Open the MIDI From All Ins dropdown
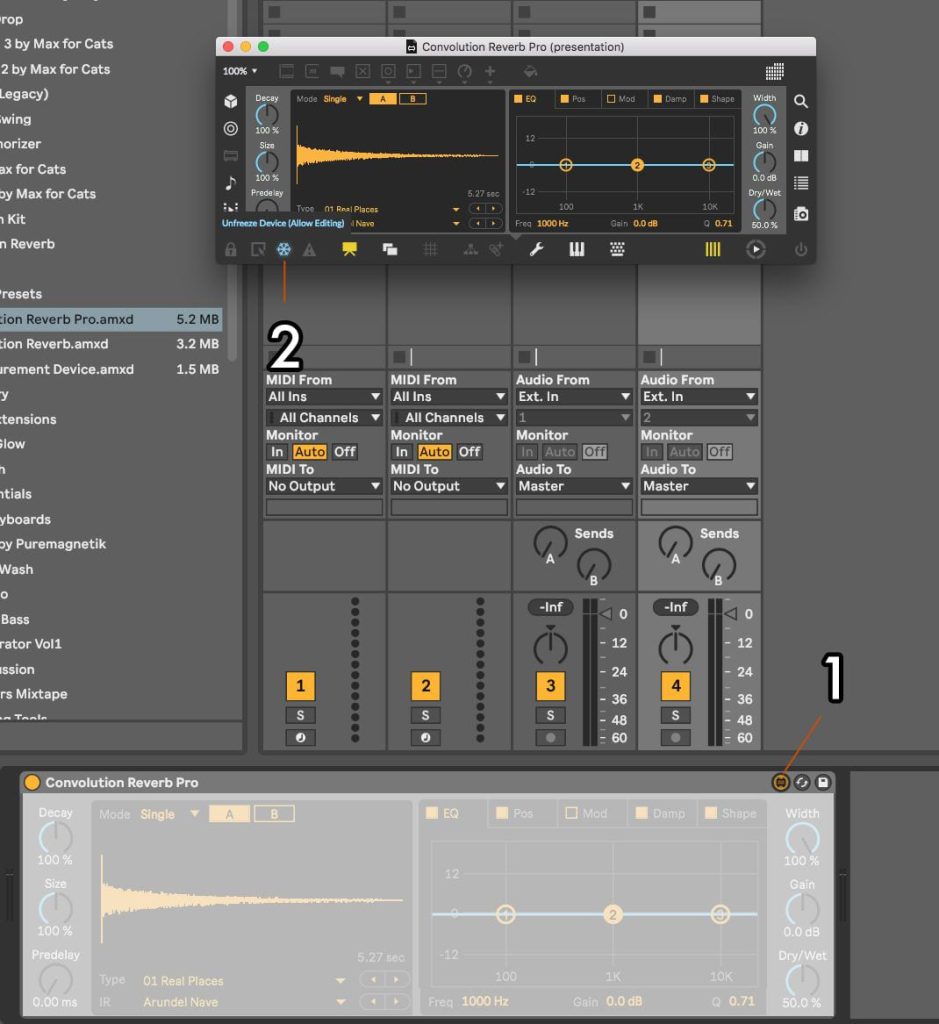This screenshot has width=939, height=1024. click(x=323, y=397)
